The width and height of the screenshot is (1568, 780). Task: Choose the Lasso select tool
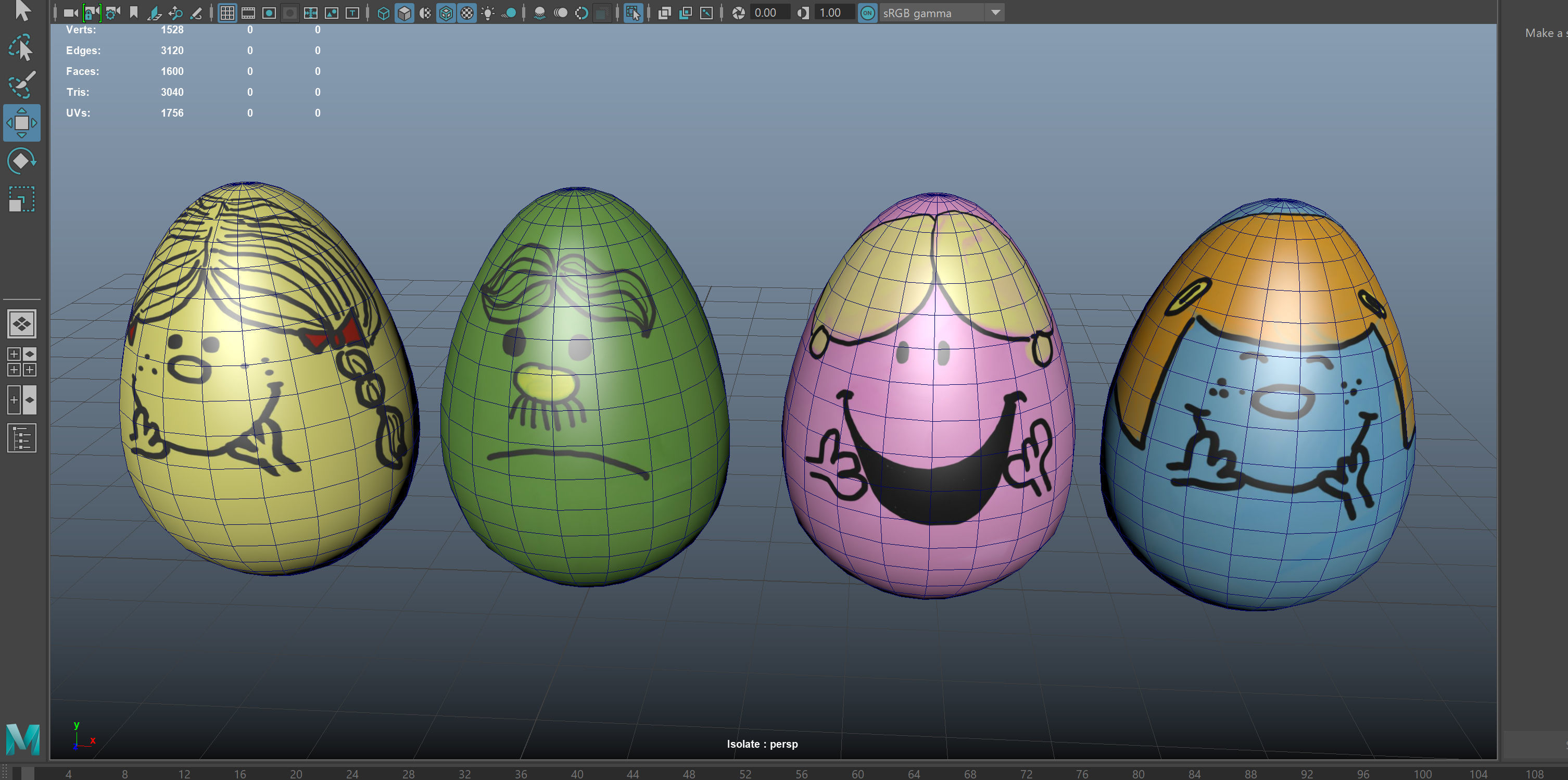21,47
